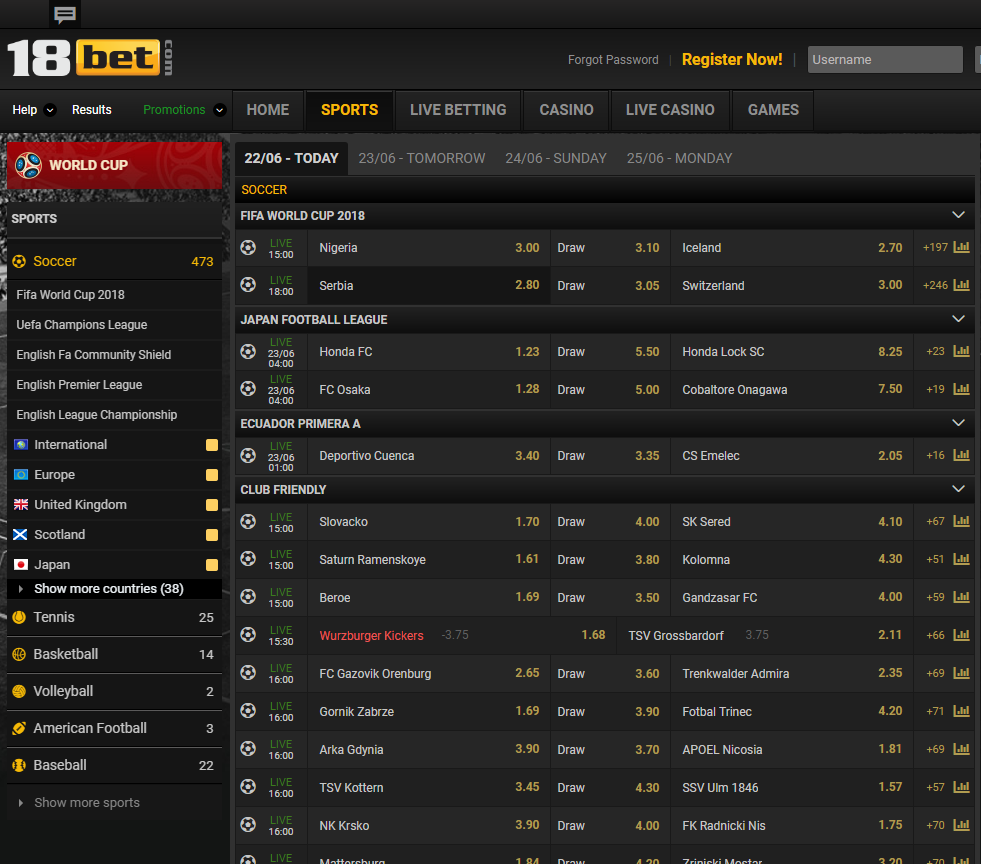The width and height of the screenshot is (981, 864).
Task: Open statistics chart for Serbia vs Switzerland
Action: pyautogui.click(x=961, y=285)
